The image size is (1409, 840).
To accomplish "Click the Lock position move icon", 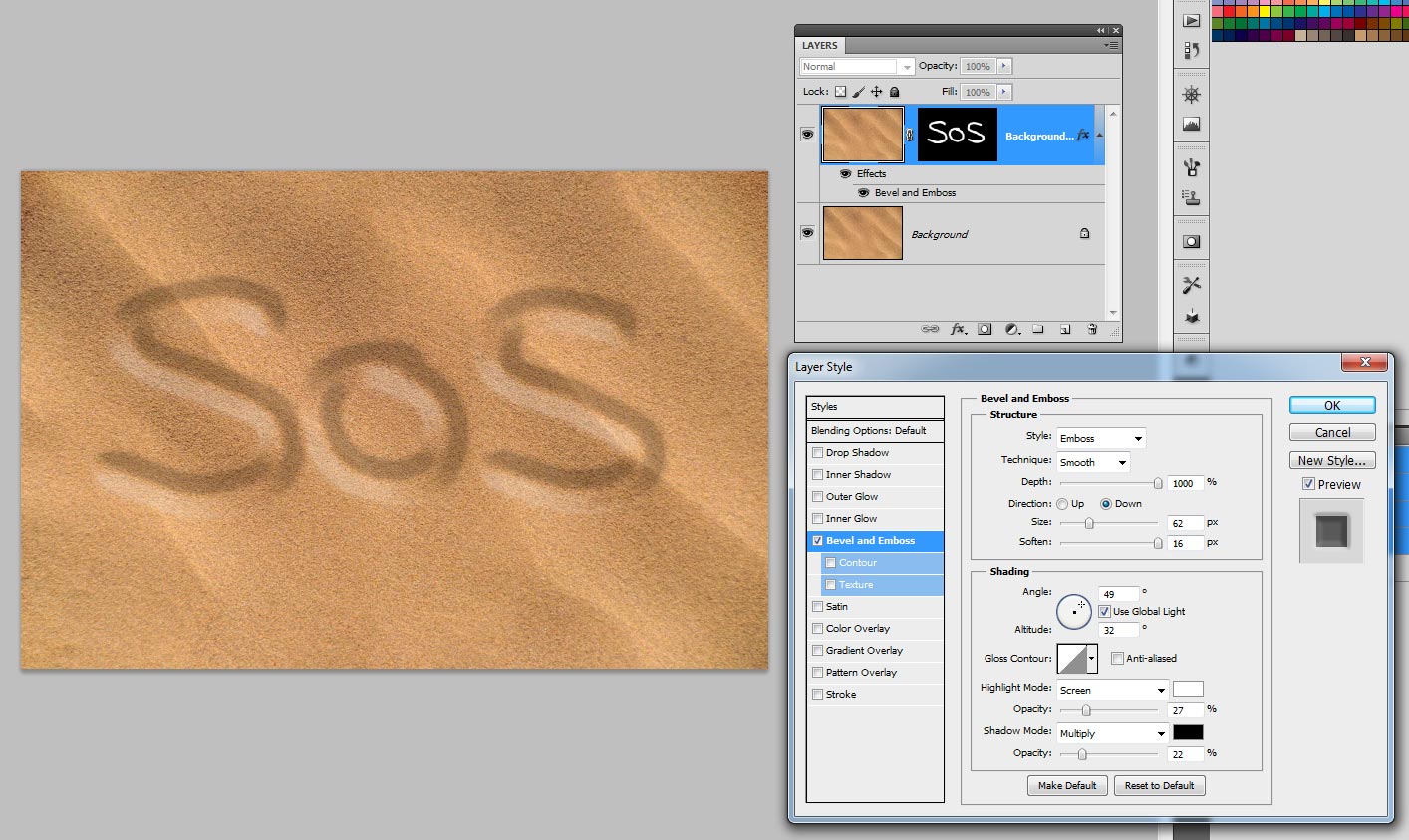I will click(x=877, y=92).
